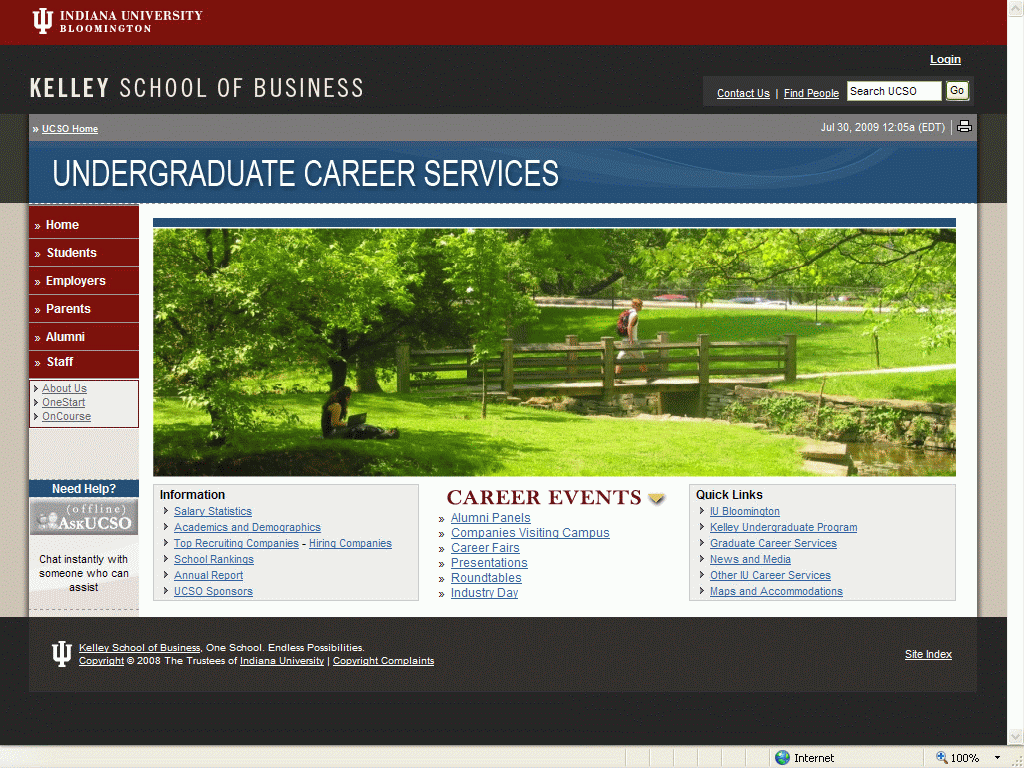Open the School Rankings link
Viewport: 1024px width, 768px height.
pos(214,559)
